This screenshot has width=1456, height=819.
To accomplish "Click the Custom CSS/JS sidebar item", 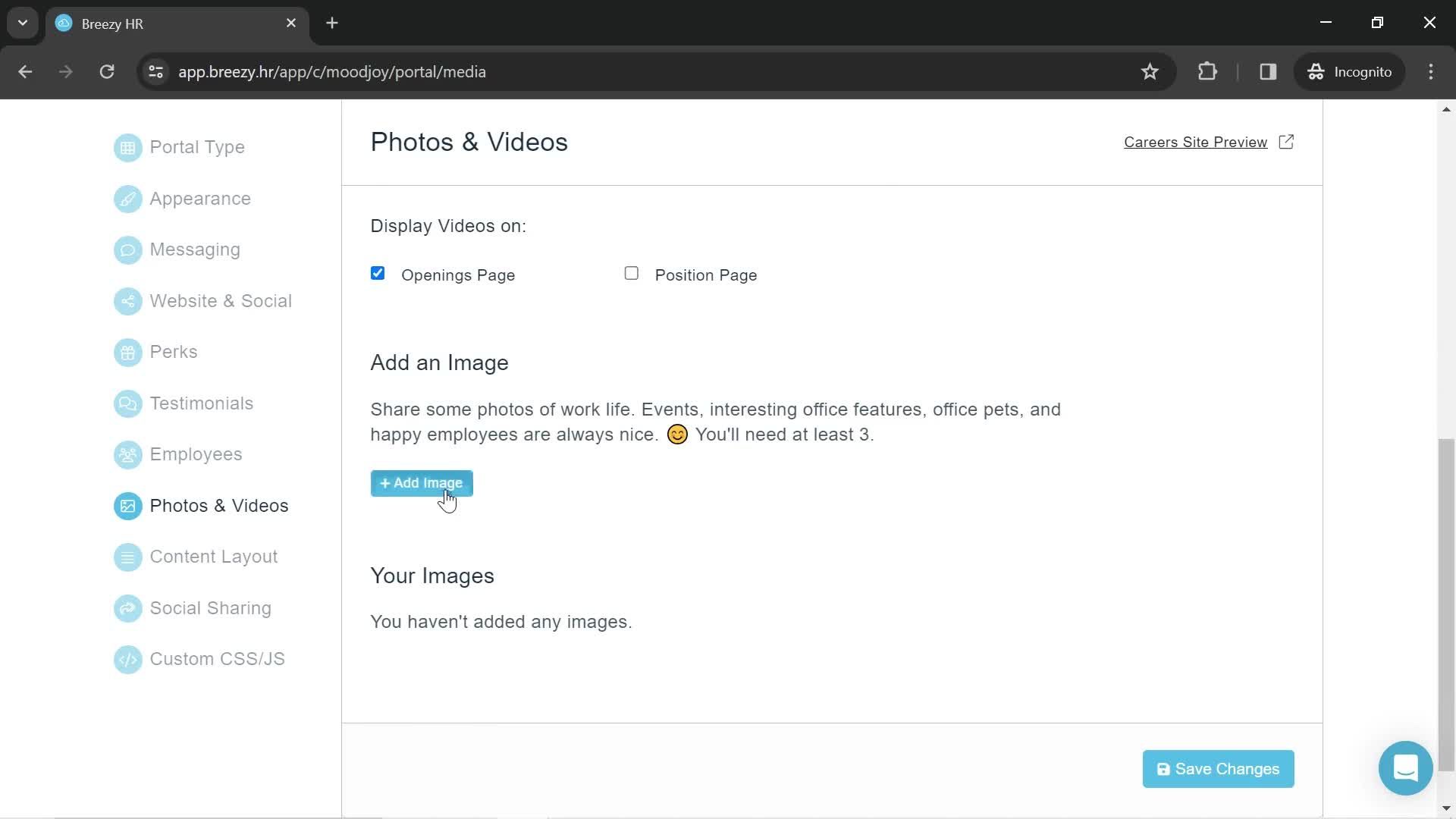I will click(x=218, y=659).
